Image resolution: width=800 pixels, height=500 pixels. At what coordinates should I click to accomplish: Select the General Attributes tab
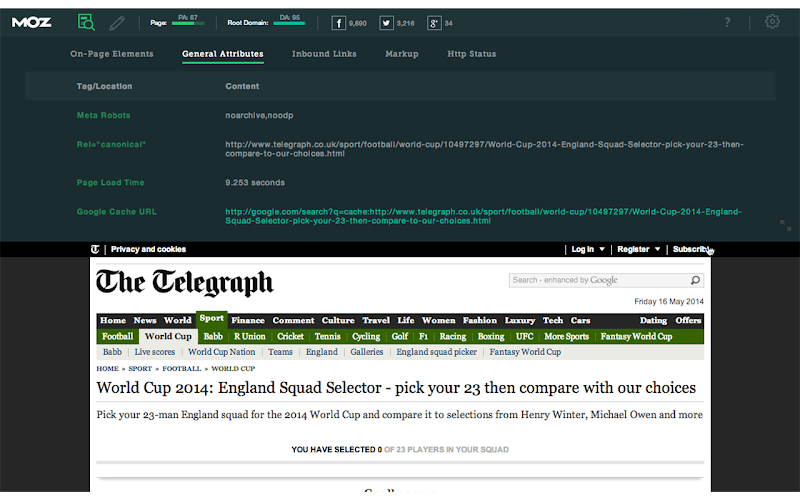click(x=222, y=54)
